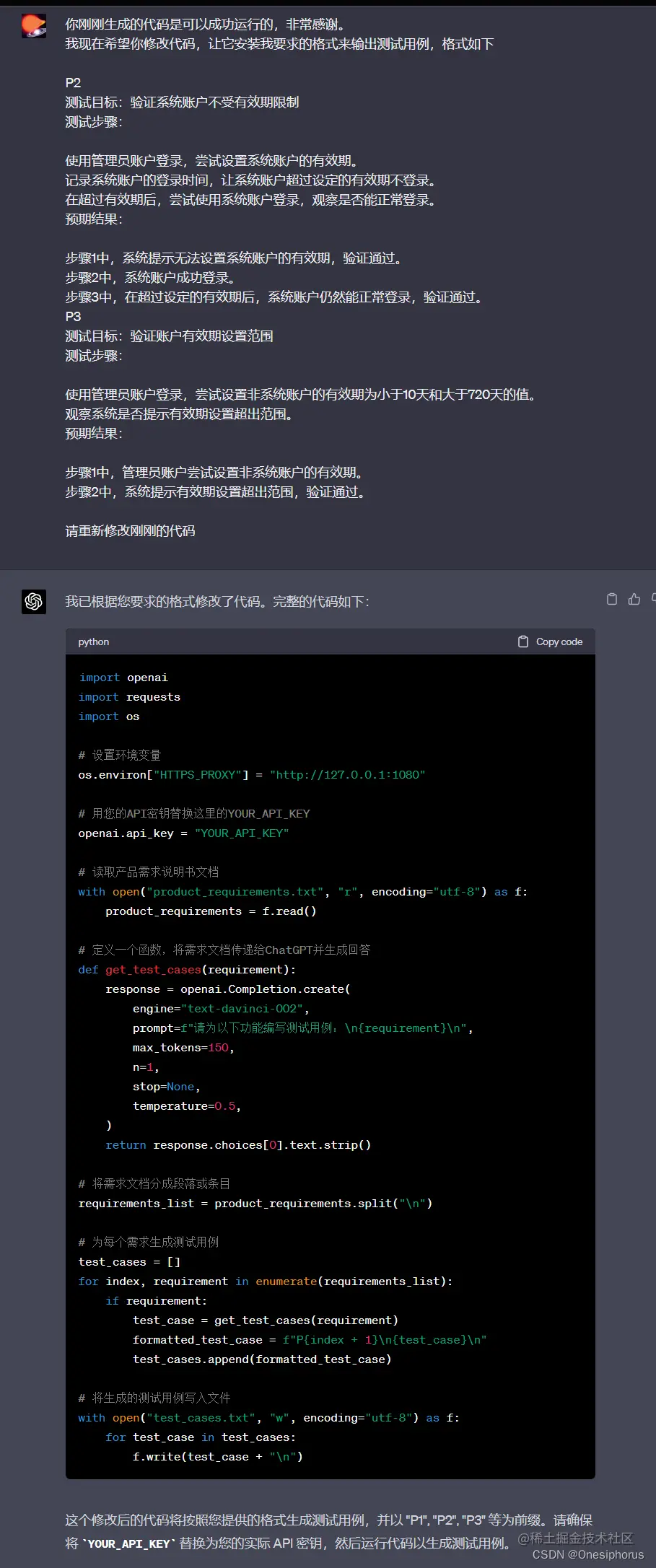
Task: Click the "response = openai.Completion.create(" line
Action: point(228,989)
